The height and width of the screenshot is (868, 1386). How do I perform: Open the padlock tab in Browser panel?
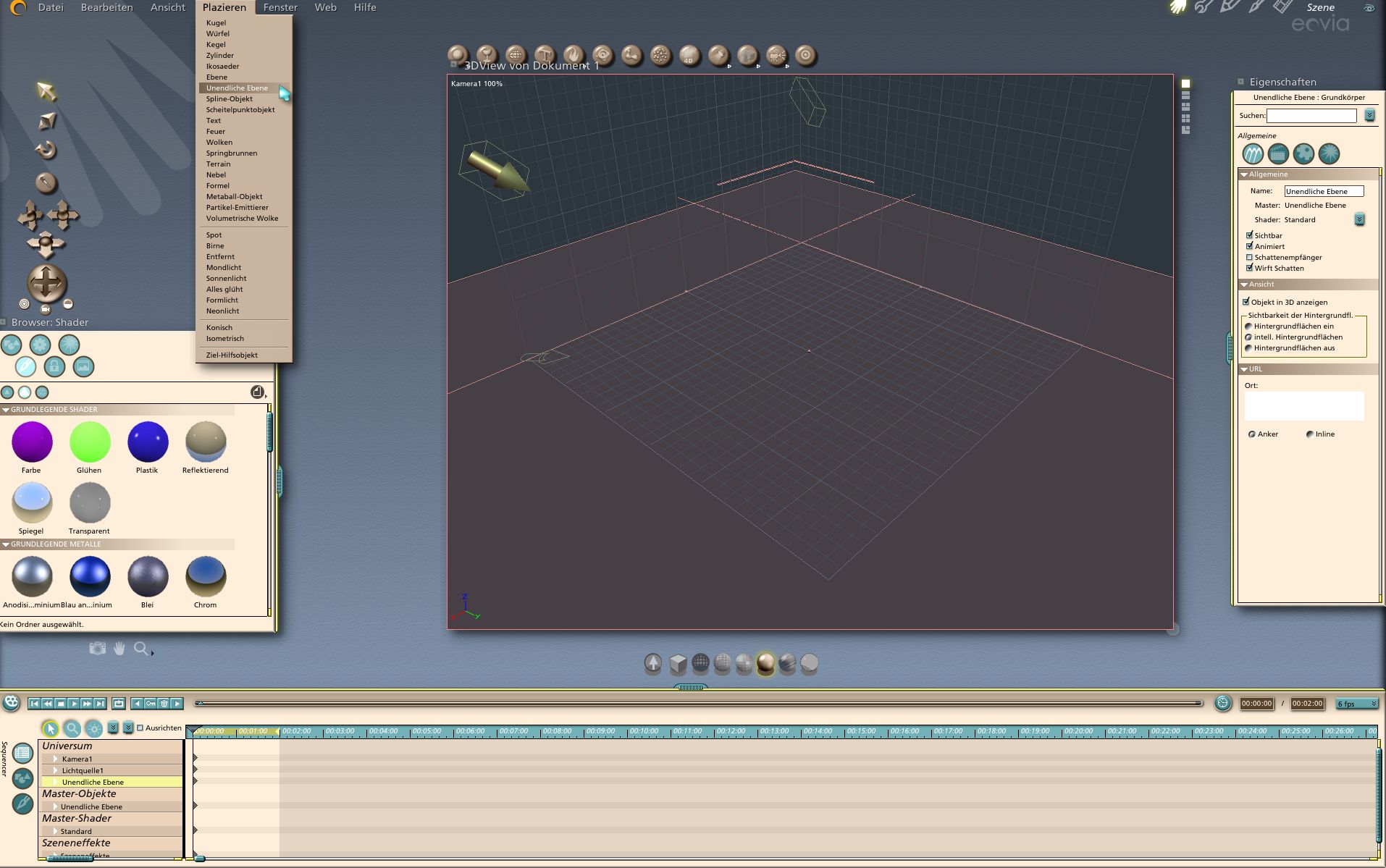click(54, 367)
